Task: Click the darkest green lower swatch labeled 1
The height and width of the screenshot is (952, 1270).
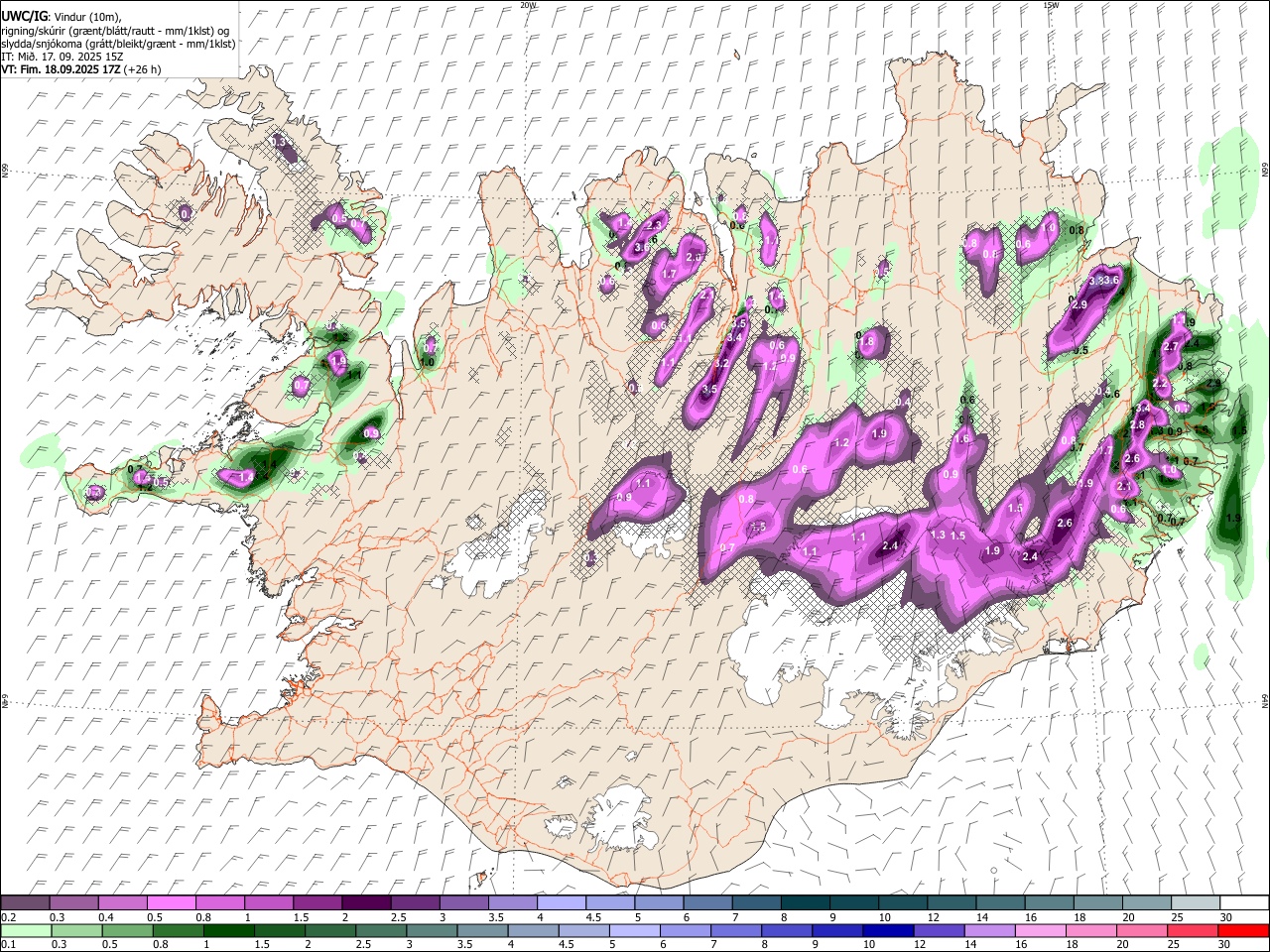Action: tap(228, 930)
